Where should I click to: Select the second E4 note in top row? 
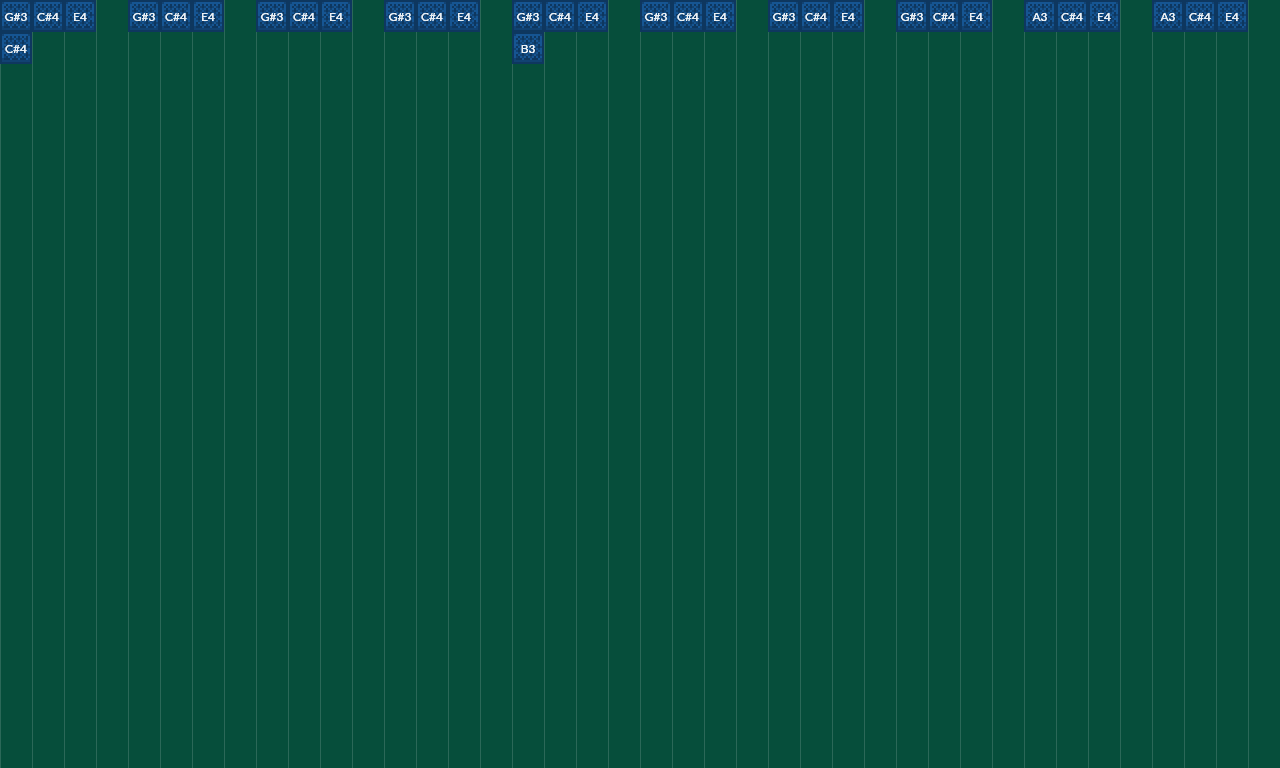(x=208, y=16)
